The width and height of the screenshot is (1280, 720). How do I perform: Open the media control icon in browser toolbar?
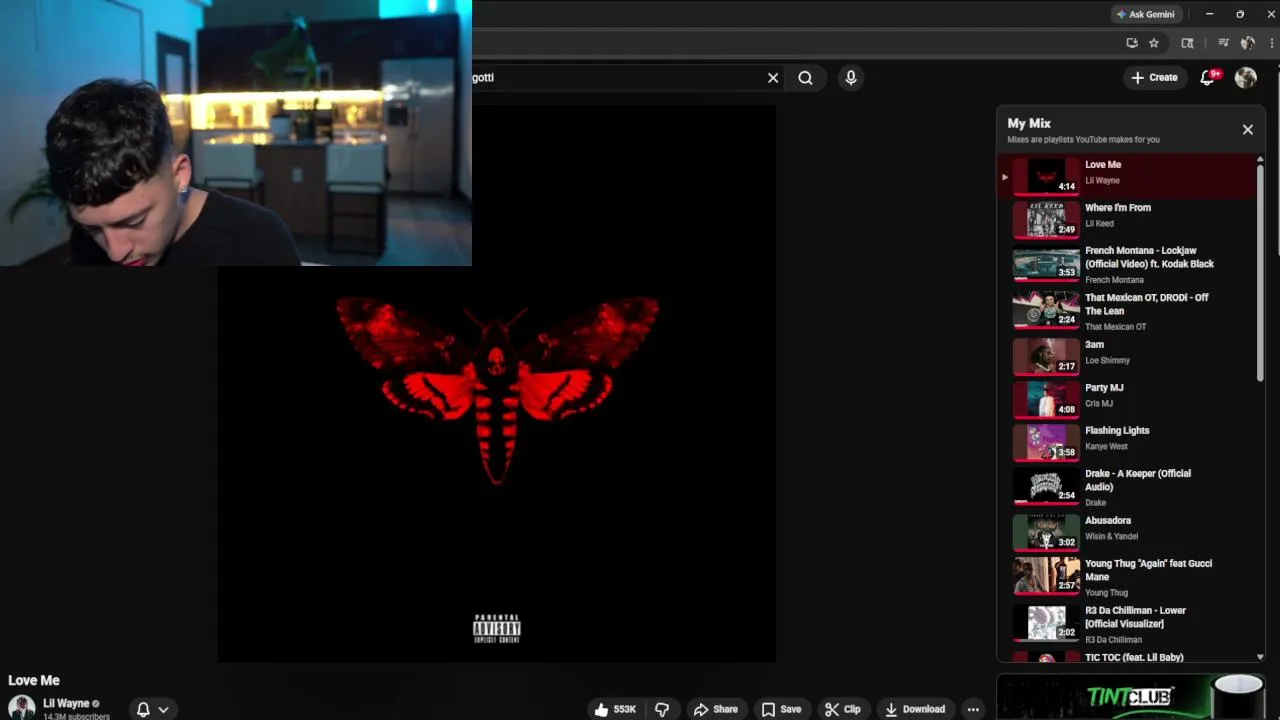coord(1224,43)
